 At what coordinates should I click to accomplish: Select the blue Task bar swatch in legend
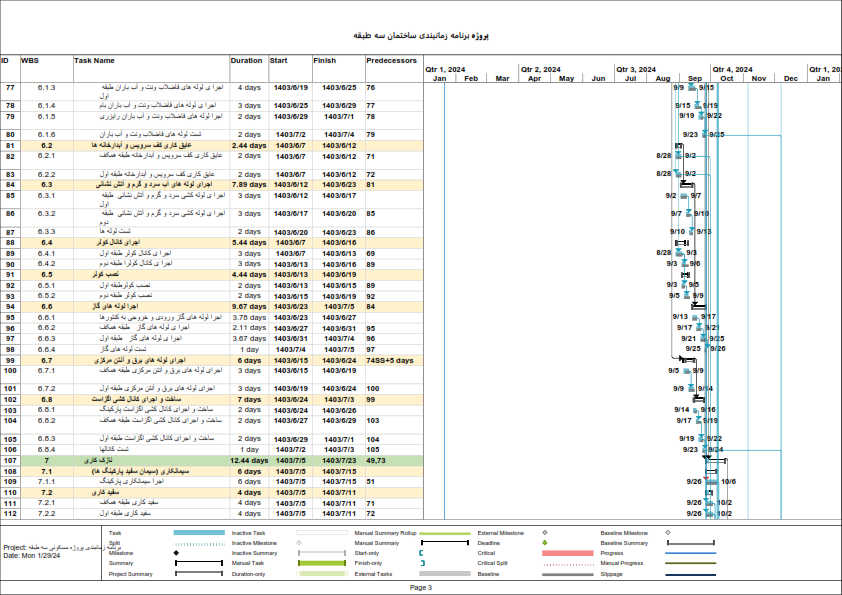pos(199,533)
